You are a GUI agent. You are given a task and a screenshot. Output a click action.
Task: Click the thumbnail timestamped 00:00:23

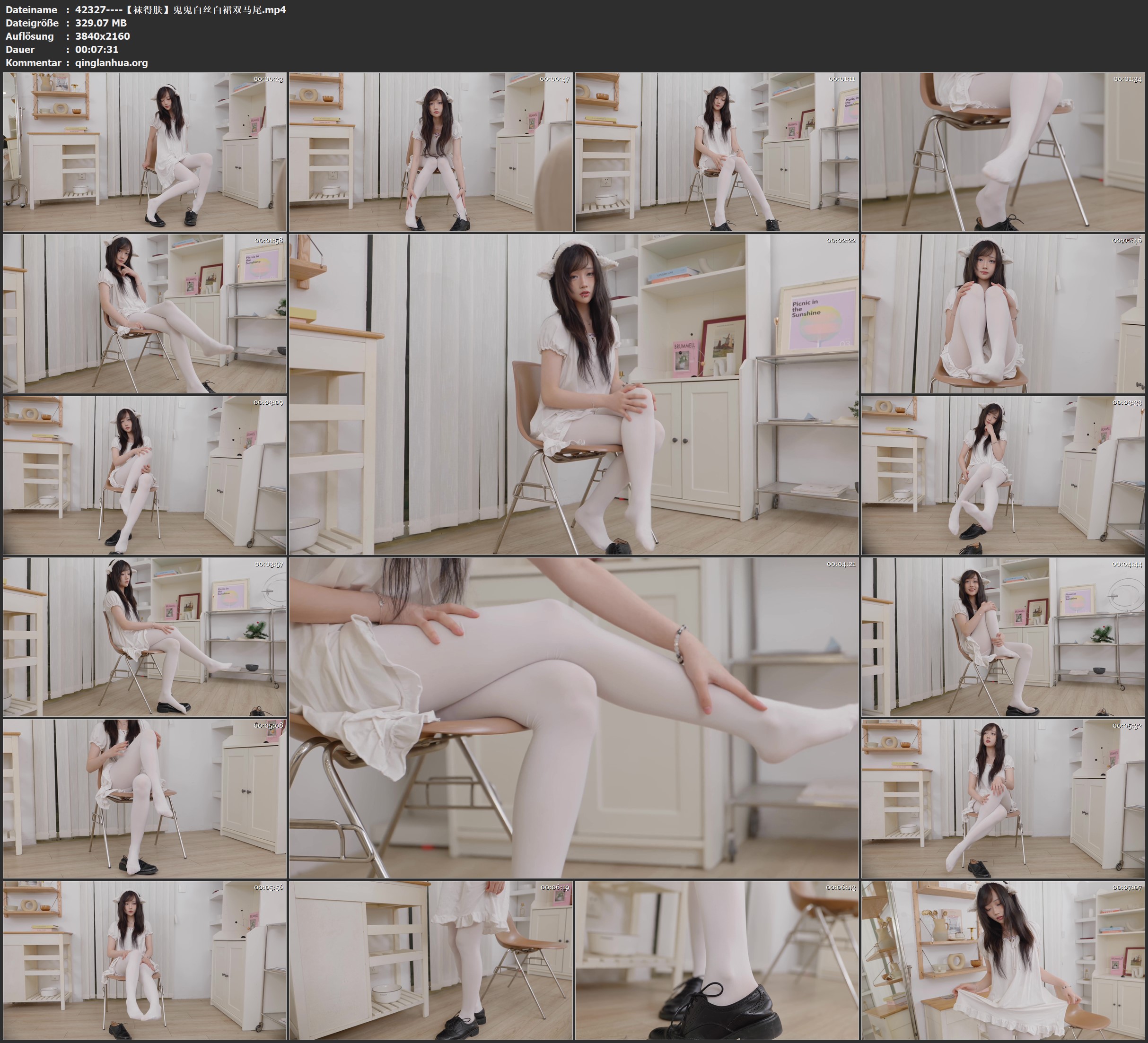coord(145,152)
